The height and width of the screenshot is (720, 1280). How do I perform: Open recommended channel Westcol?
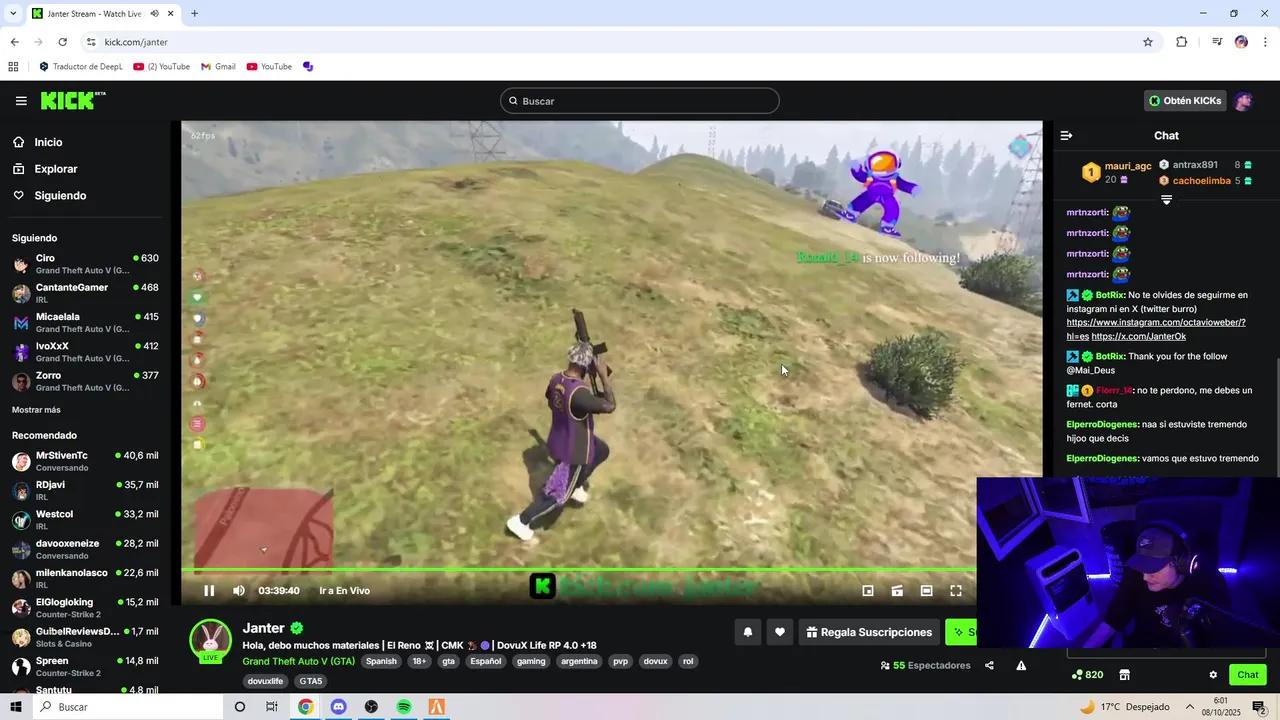click(85, 520)
